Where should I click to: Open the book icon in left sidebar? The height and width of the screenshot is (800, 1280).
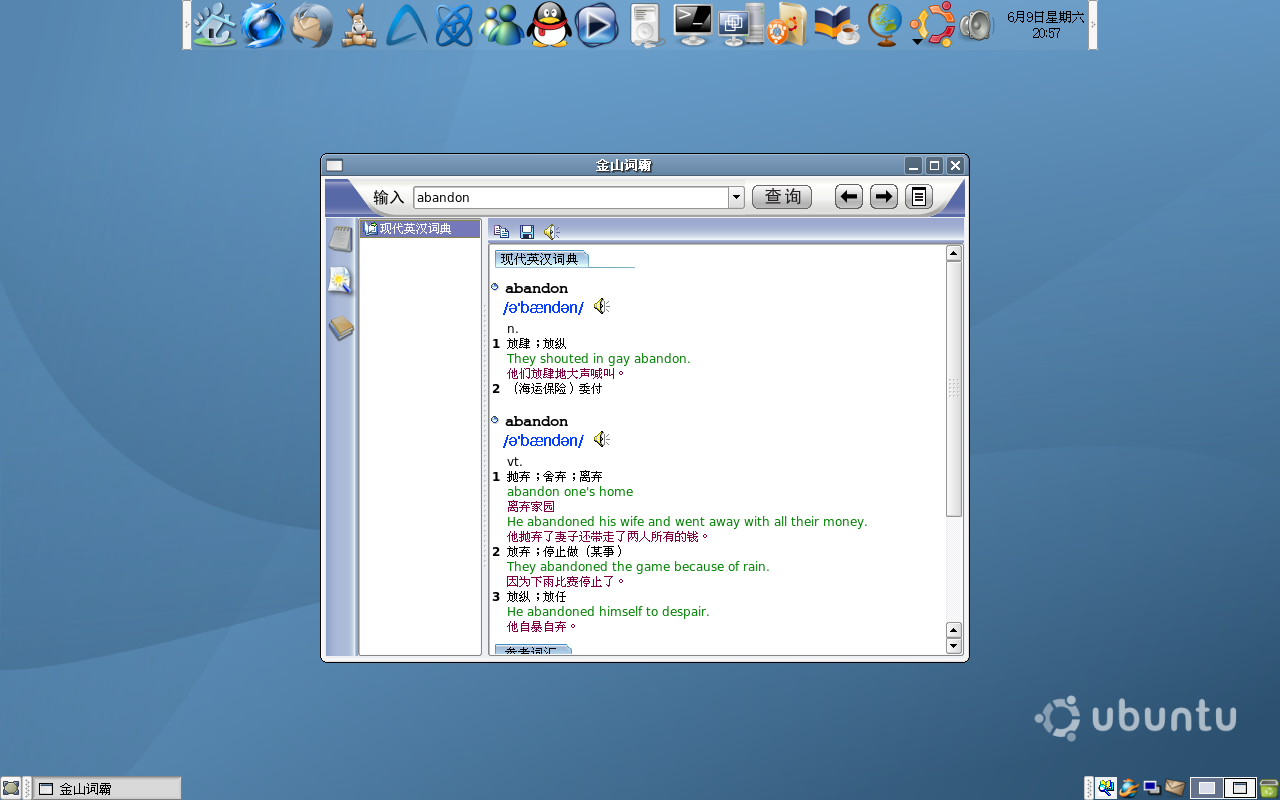click(x=341, y=327)
